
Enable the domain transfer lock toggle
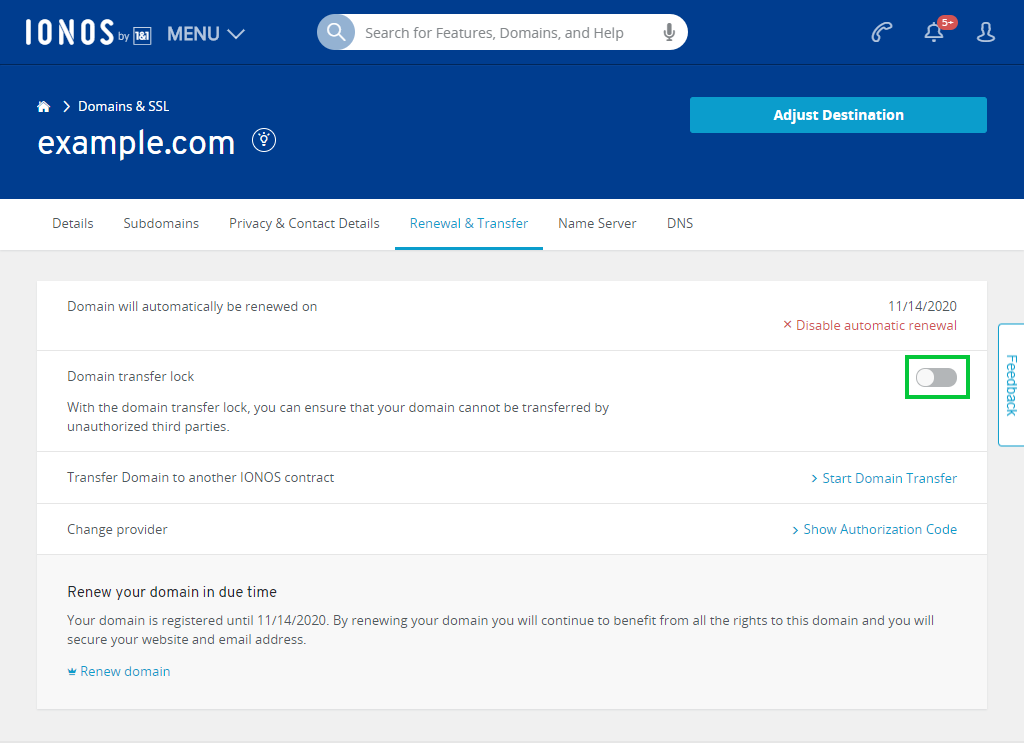point(936,377)
